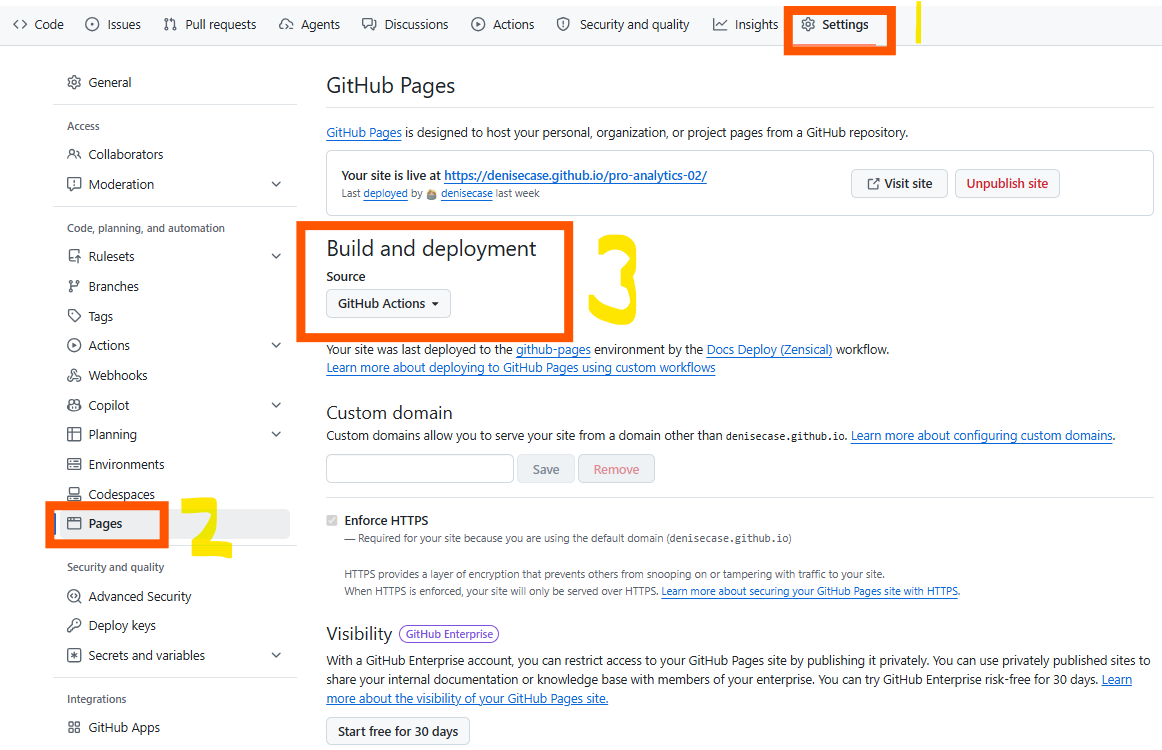
Task: Click the 'Integrations' sidebar heading text
Action: [96, 699]
